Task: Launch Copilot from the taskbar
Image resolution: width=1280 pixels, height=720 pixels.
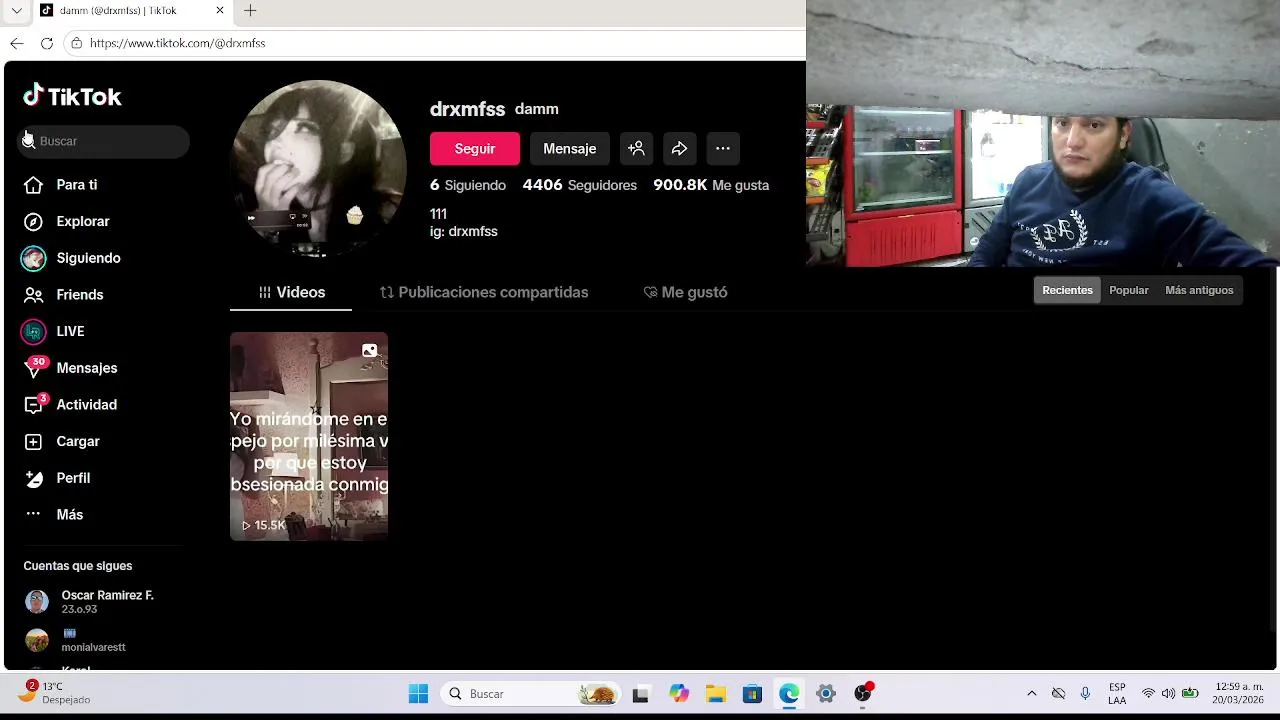Action: click(679, 694)
